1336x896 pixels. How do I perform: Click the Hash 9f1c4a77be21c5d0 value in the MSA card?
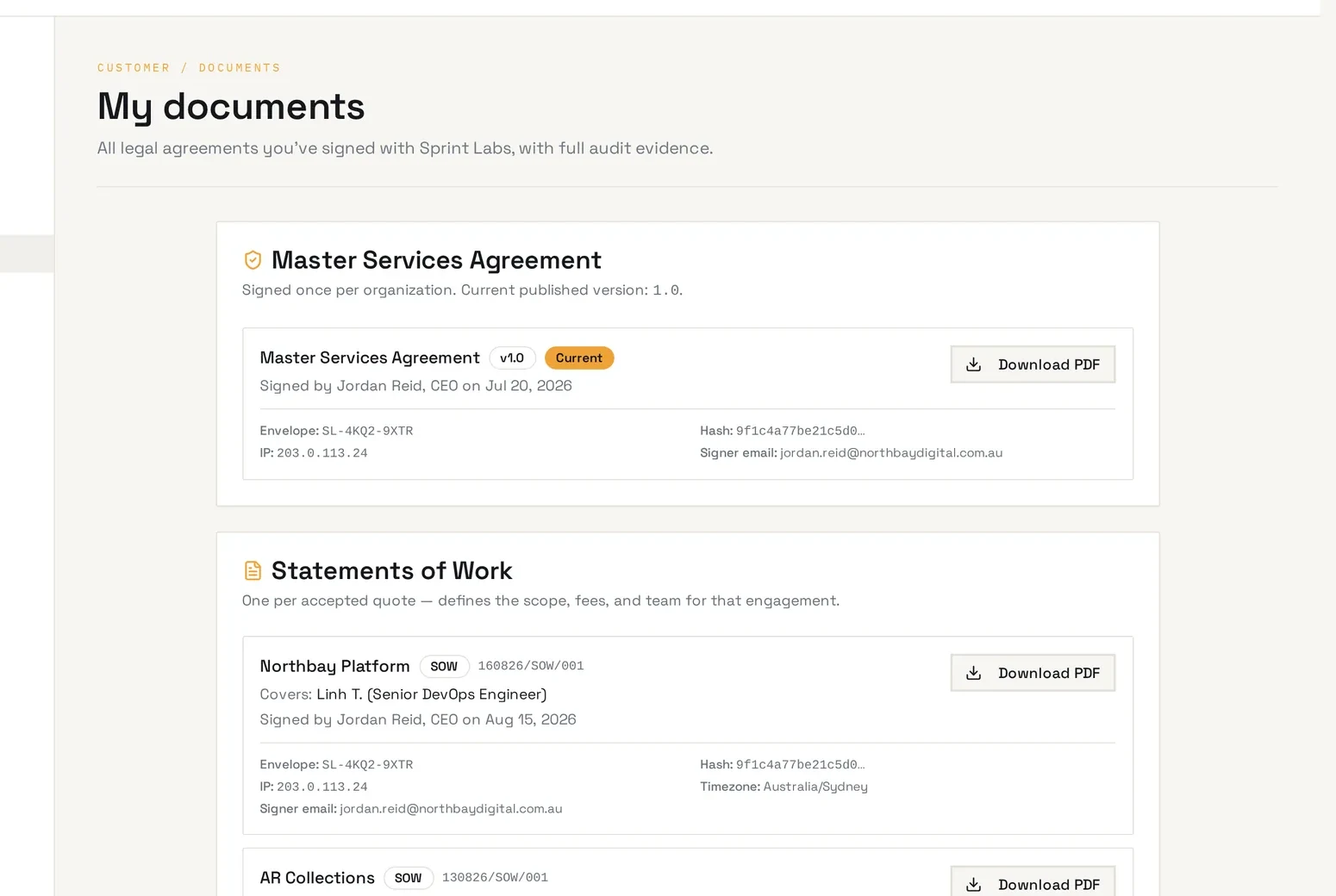pyautogui.click(x=800, y=431)
